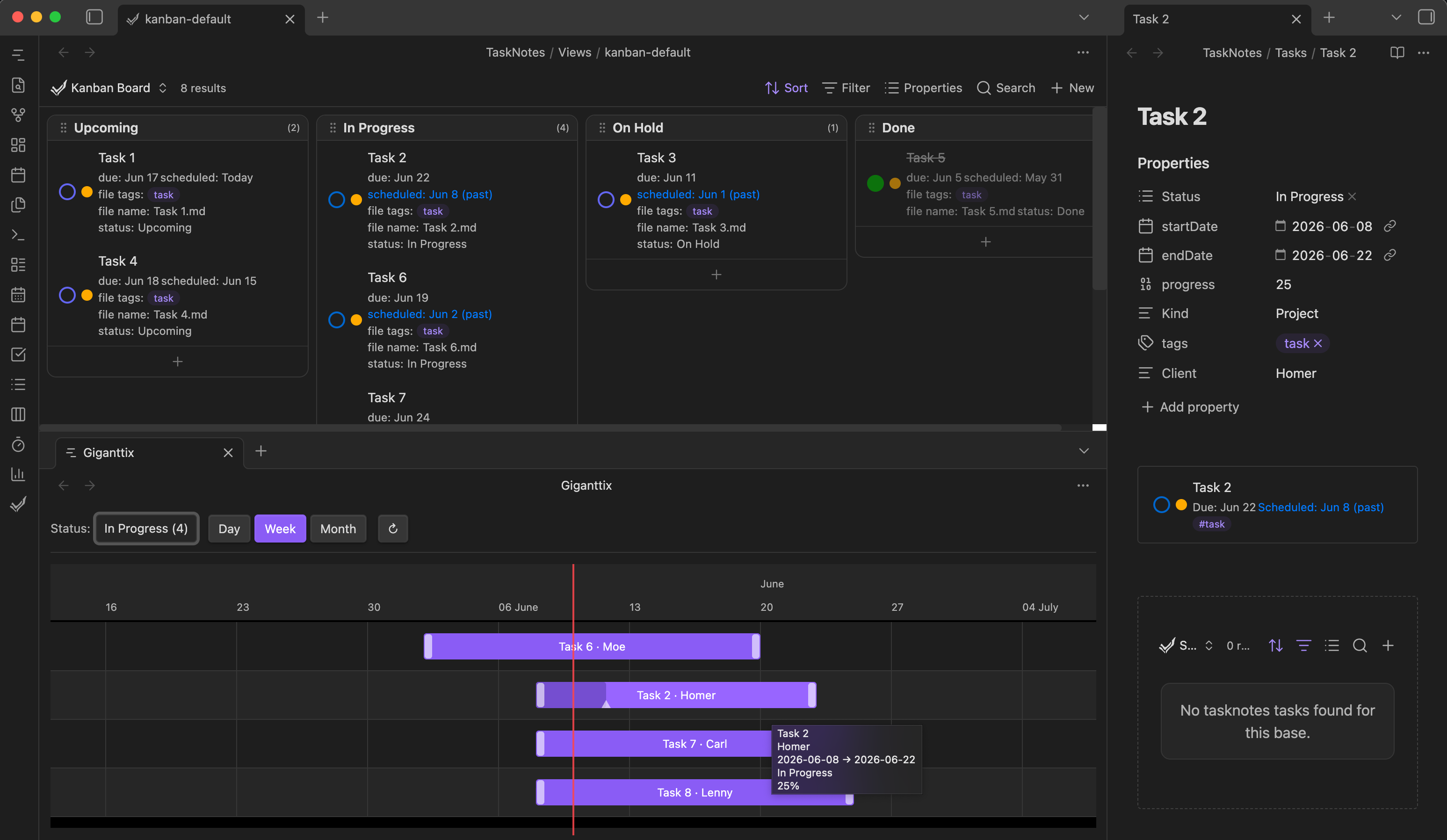Open the file search icon in ribbon
The width and height of the screenshot is (1447, 840).
[x=18, y=85]
